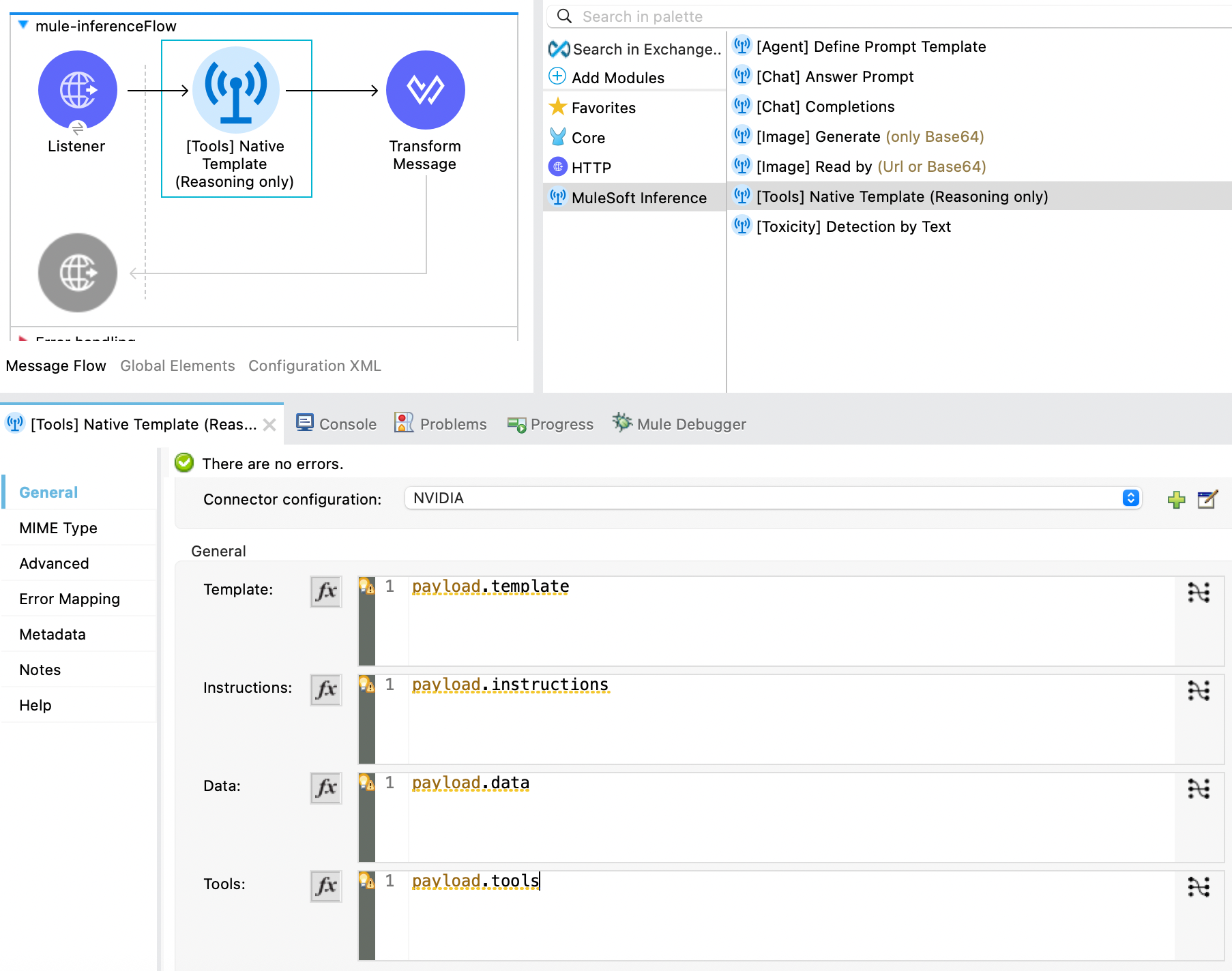This screenshot has height=971, width=1232.
Task: Click in the Tools expression editor
Action: pos(791,916)
